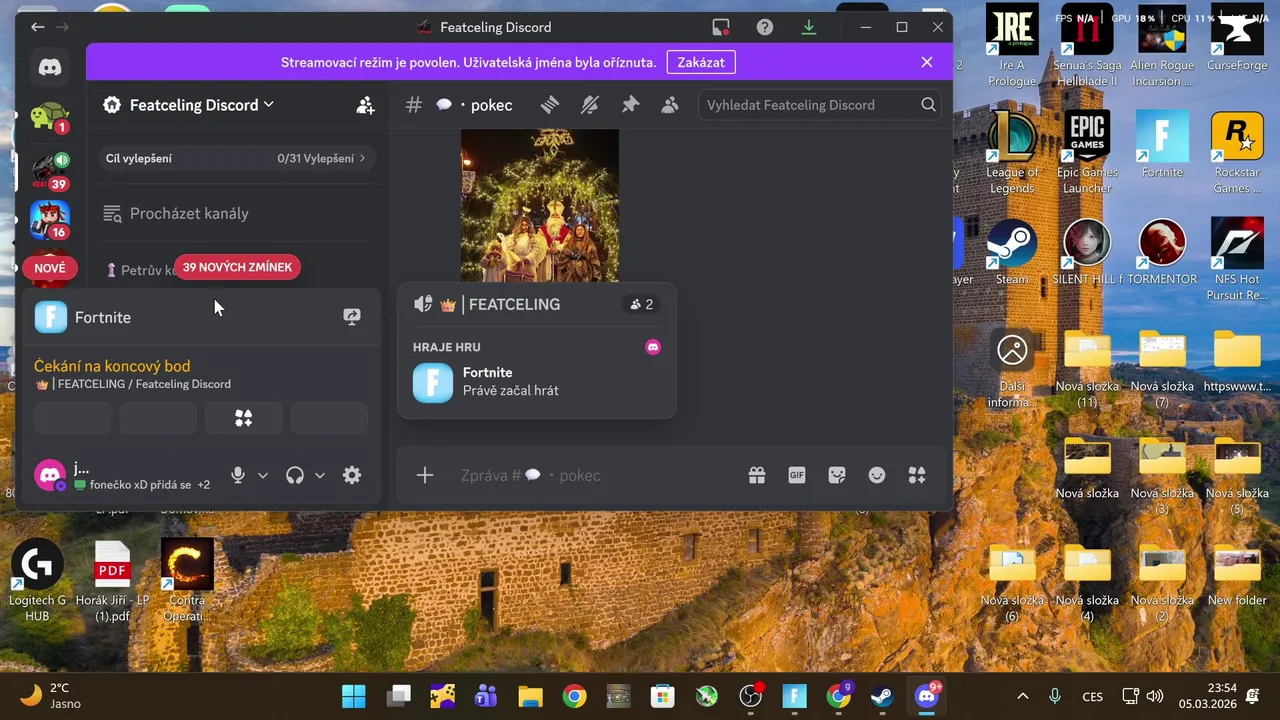The width and height of the screenshot is (1280, 720).
Task: Click the search magnifier icon
Action: coord(928,104)
